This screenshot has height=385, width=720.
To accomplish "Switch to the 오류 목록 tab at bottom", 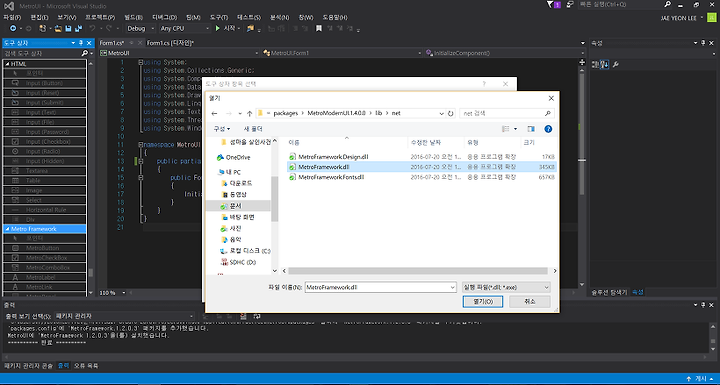I will 86,366.
